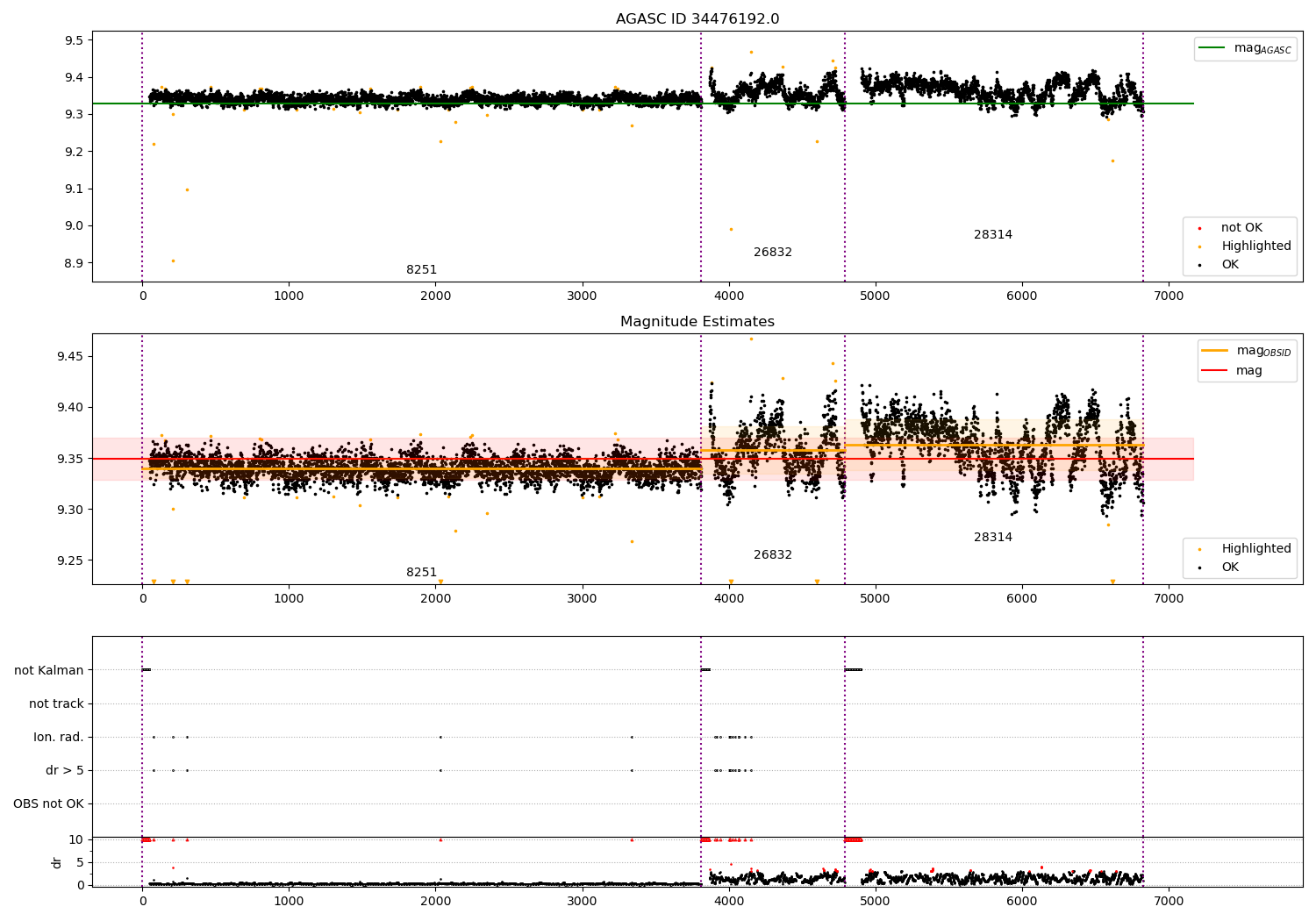
Task: Click the '8.9' y-tick in top panel
Action: point(75,263)
